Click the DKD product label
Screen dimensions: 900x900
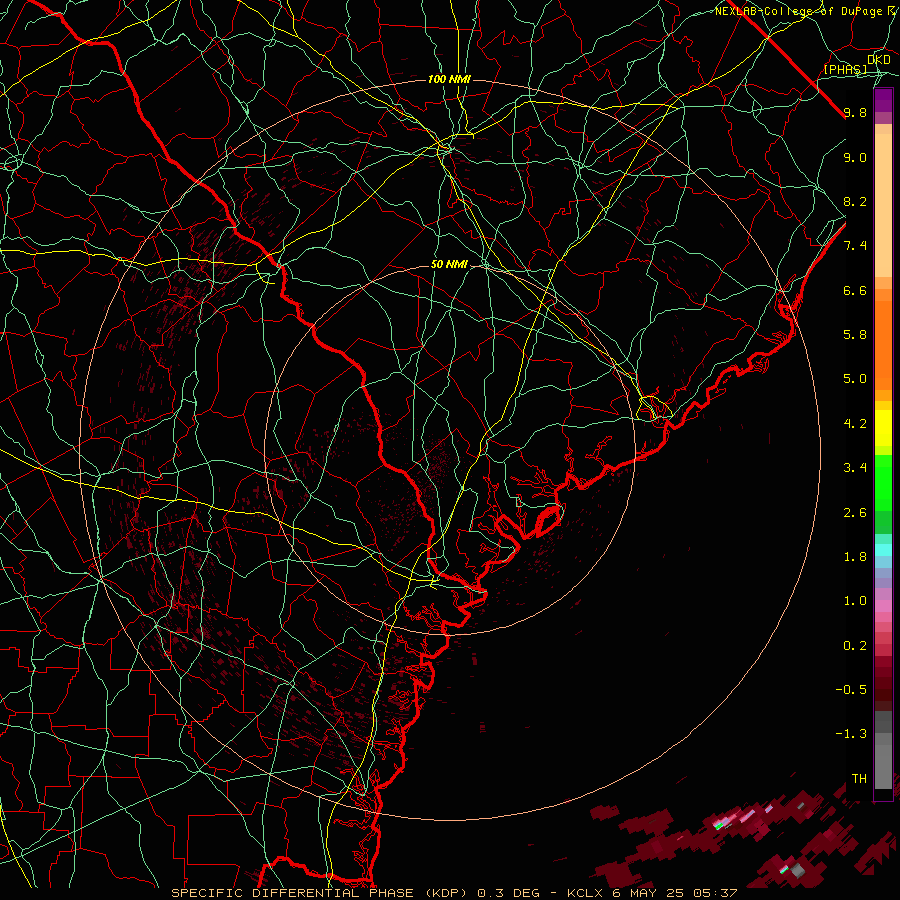879,60
